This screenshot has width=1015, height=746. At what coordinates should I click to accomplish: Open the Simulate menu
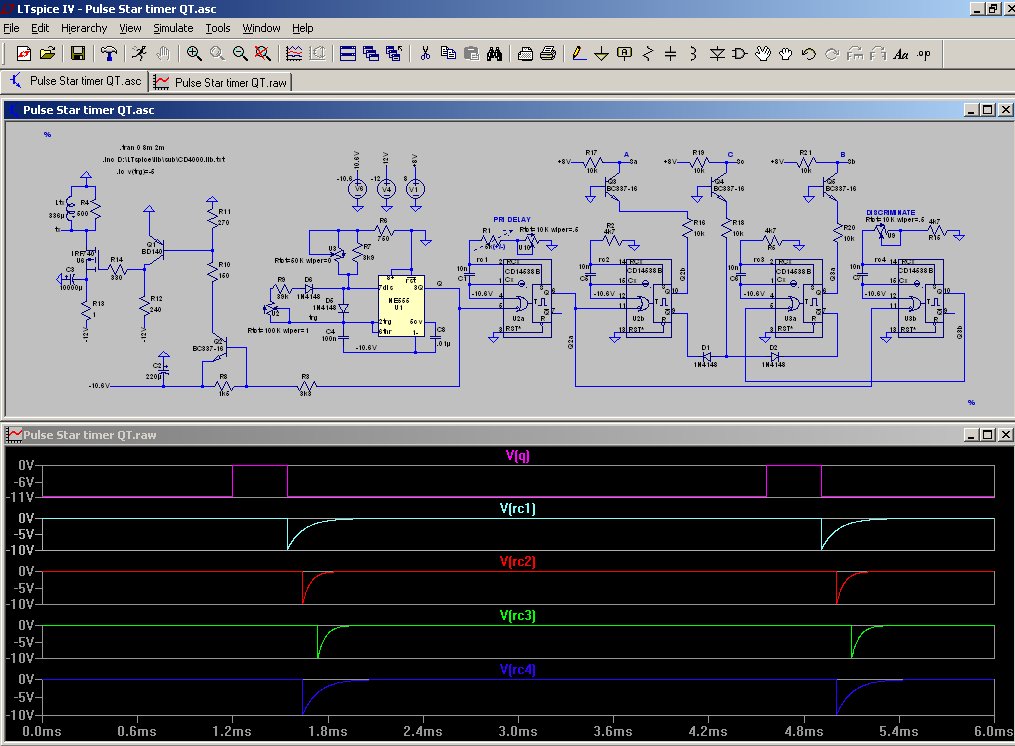pyautogui.click(x=173, y=28)
